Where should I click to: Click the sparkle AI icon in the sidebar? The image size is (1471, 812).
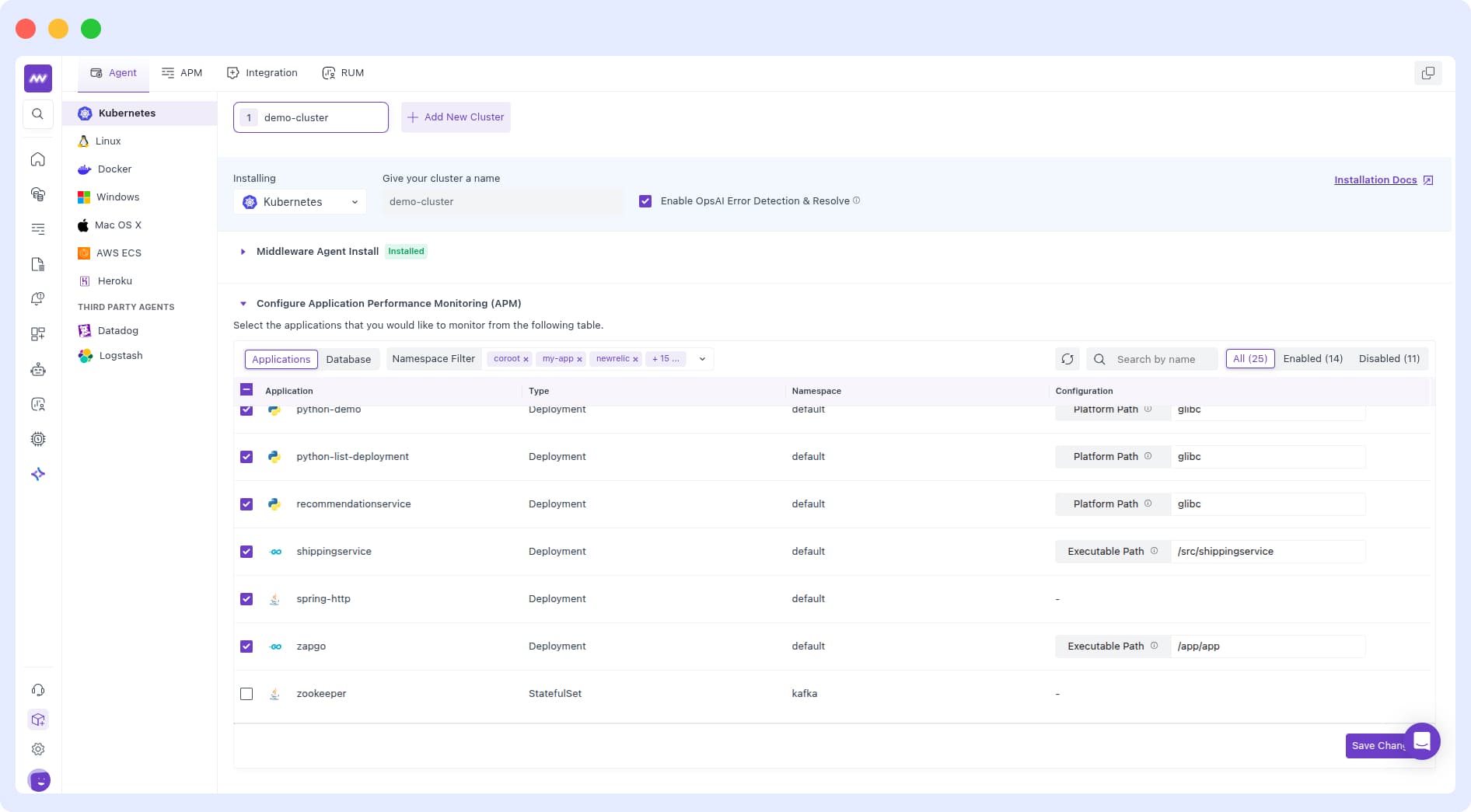(x=37, y=473)
